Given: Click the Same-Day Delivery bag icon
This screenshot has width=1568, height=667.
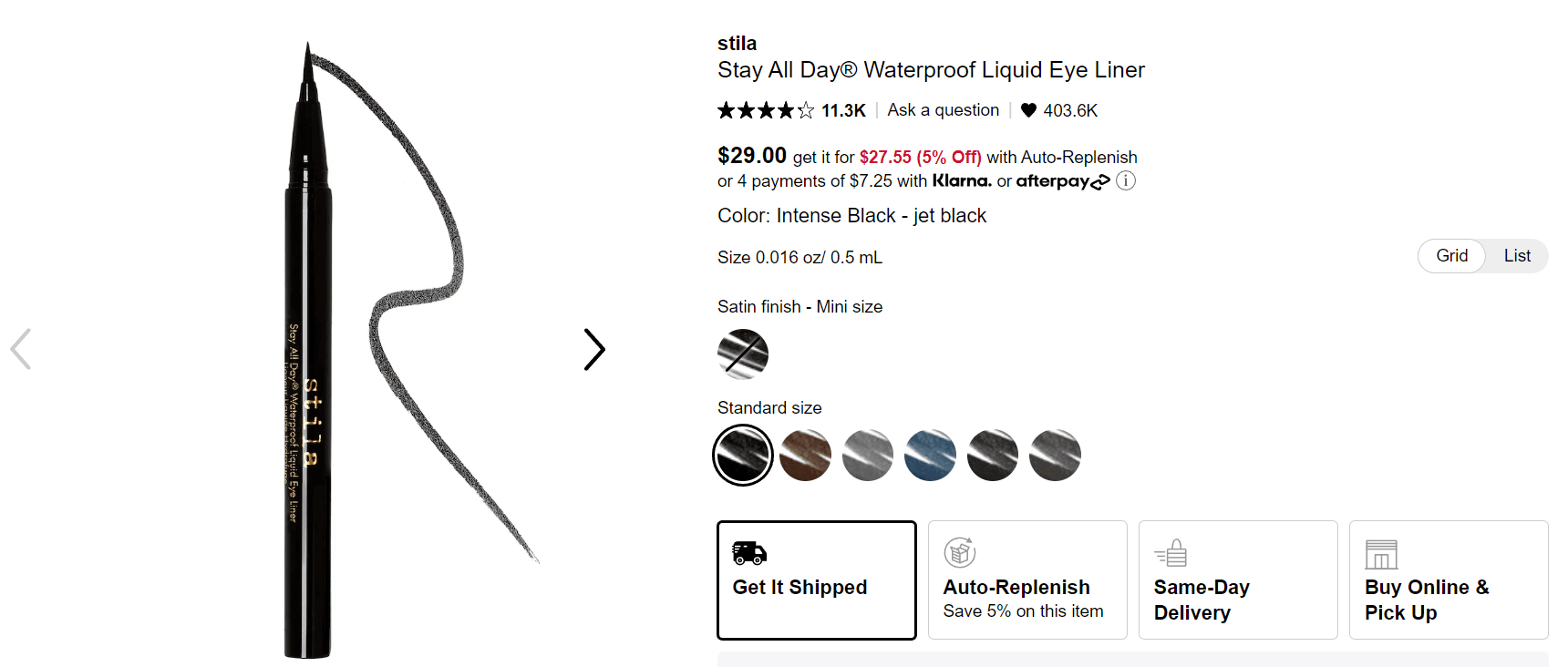Looking at the screenshot, I should pyautogui.click(x=1171, y=553).
